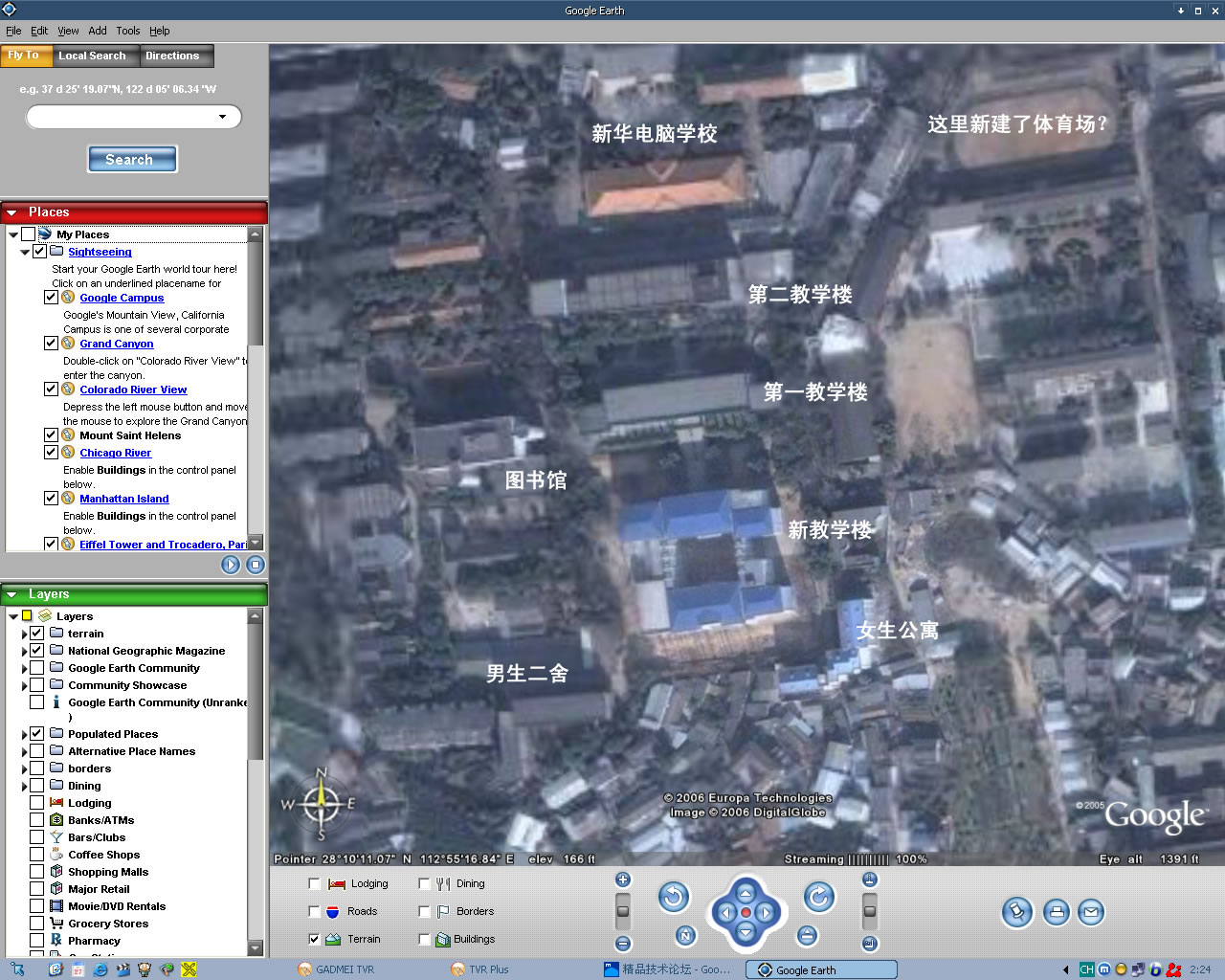
Task: Click the rotate clockwise button
Action: coord(818,897)
